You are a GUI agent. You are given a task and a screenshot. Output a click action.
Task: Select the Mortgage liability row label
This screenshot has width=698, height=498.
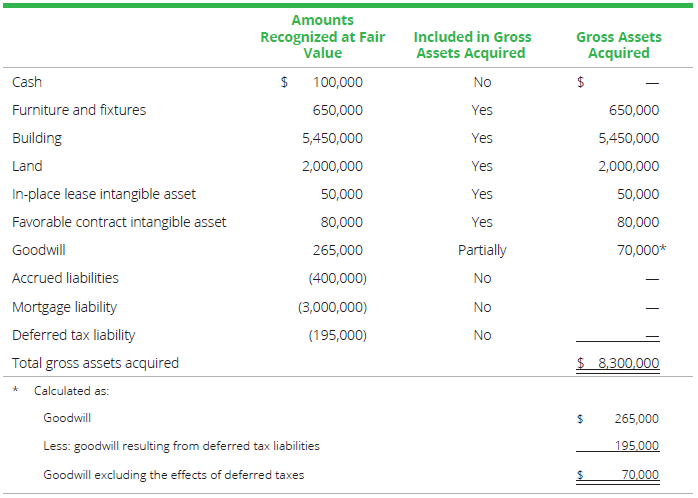[64, 307]
